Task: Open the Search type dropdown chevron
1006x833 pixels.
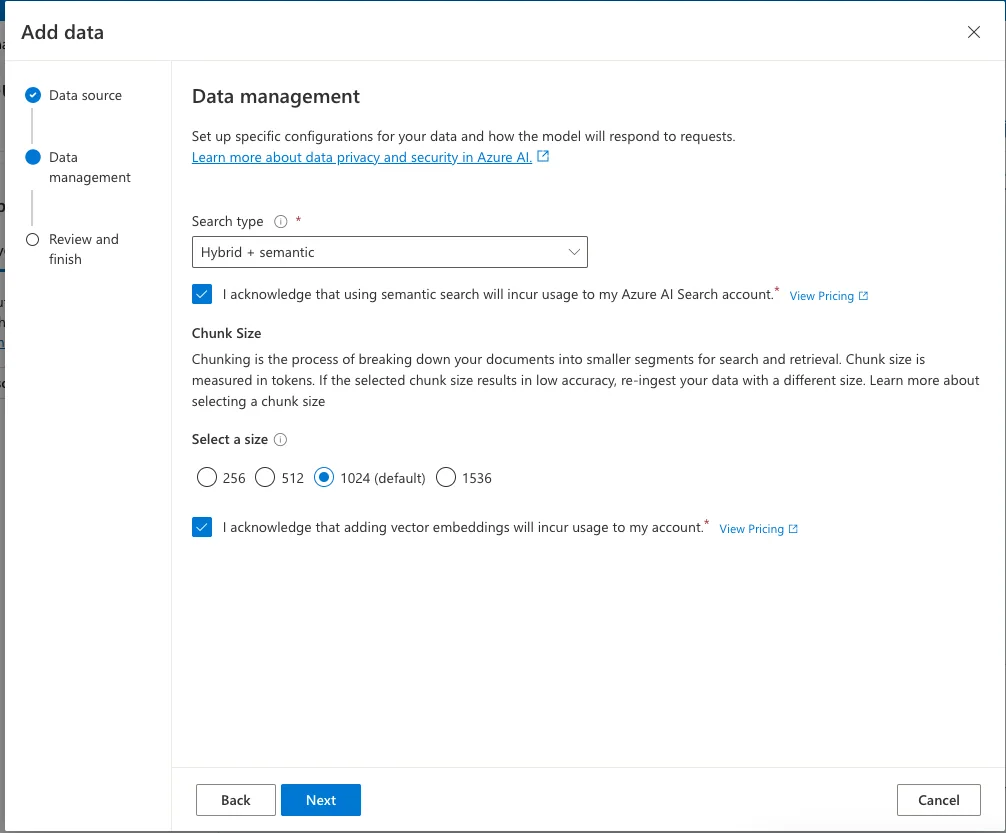Action: (x=574, y=252)
